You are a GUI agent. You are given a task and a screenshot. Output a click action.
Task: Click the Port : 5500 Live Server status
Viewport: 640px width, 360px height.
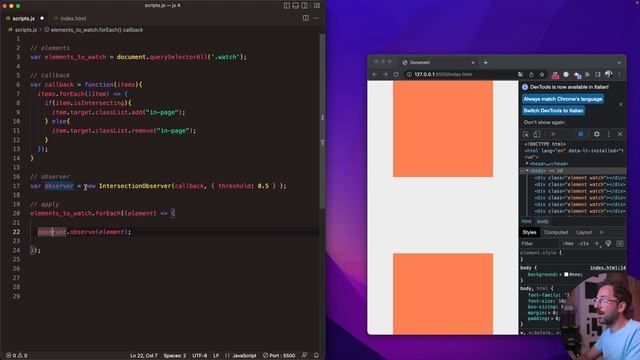(x=279, y=356)
